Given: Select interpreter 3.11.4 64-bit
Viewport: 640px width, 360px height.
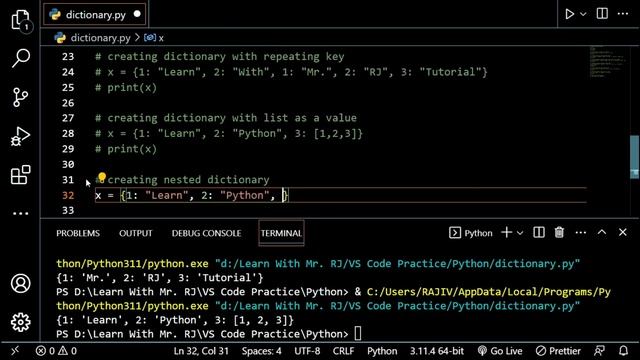Looking at the screenshot, I should [x=437, y=351].
